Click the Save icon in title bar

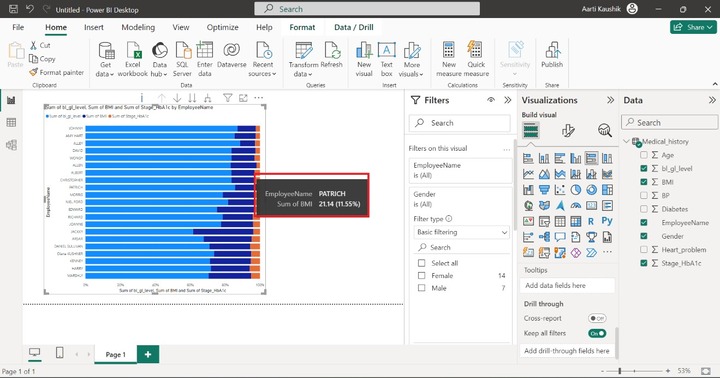coord(13,9)
